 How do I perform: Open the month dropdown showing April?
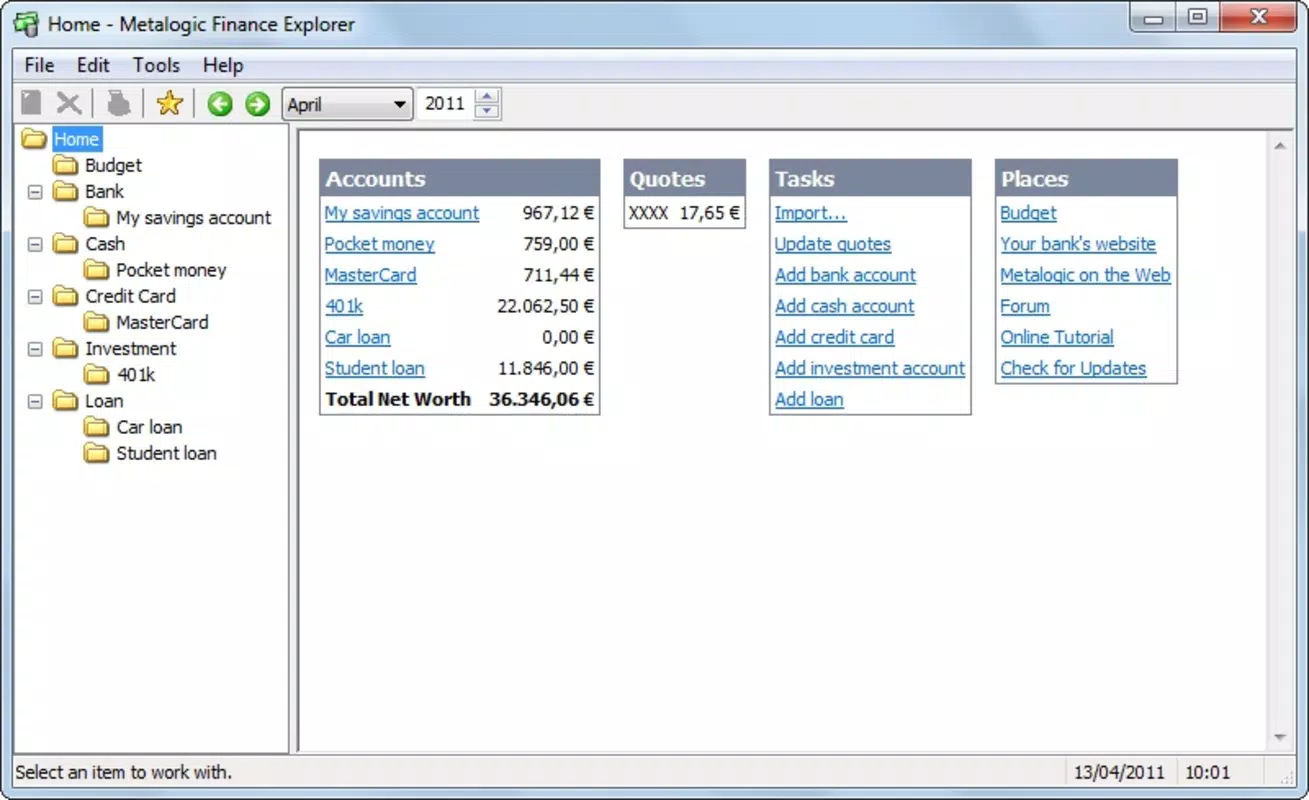pyautogui.click(x=348, y=104)
